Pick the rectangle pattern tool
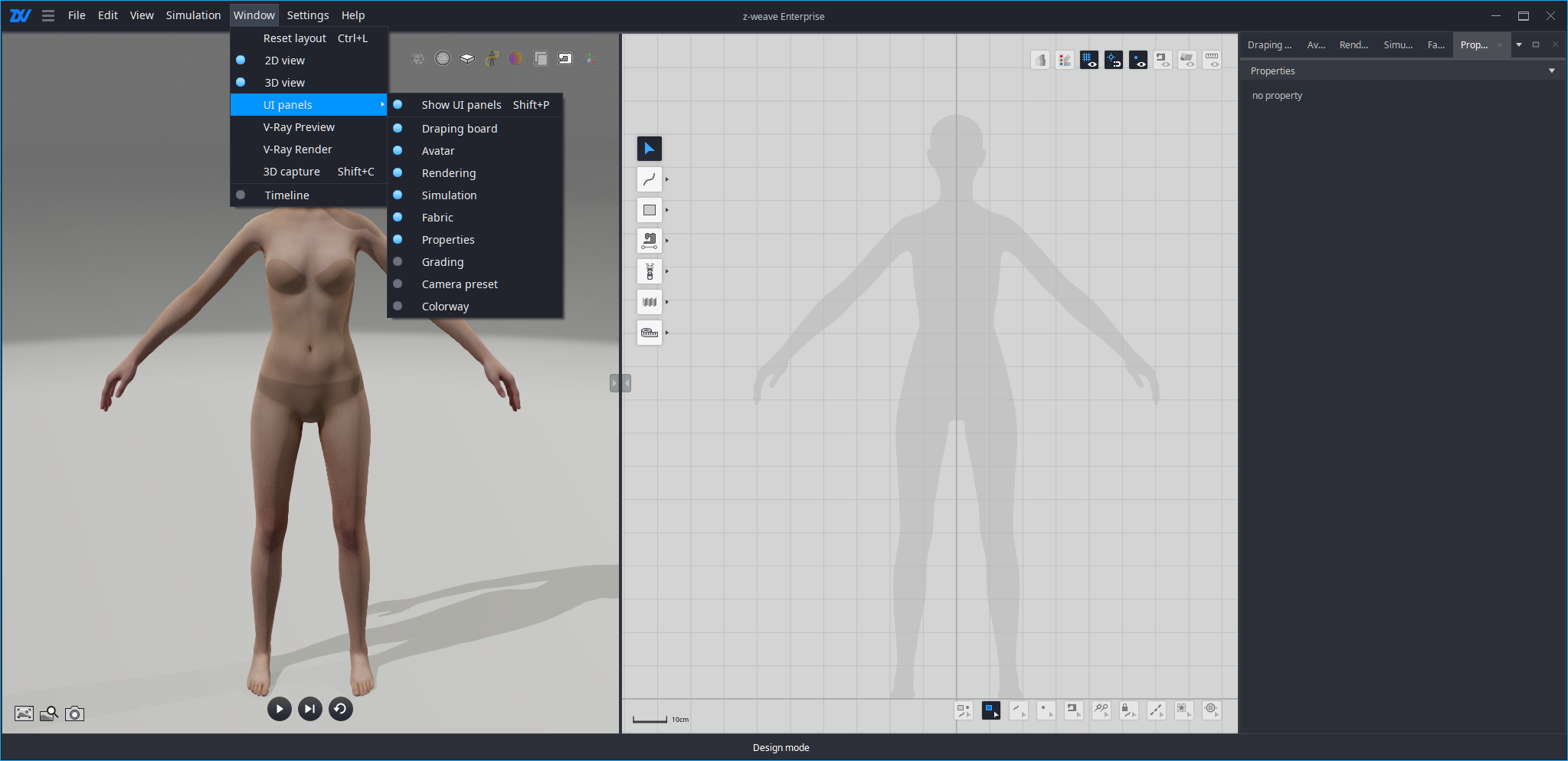This screenshot has height=761, width=1568. pos(649,210)
